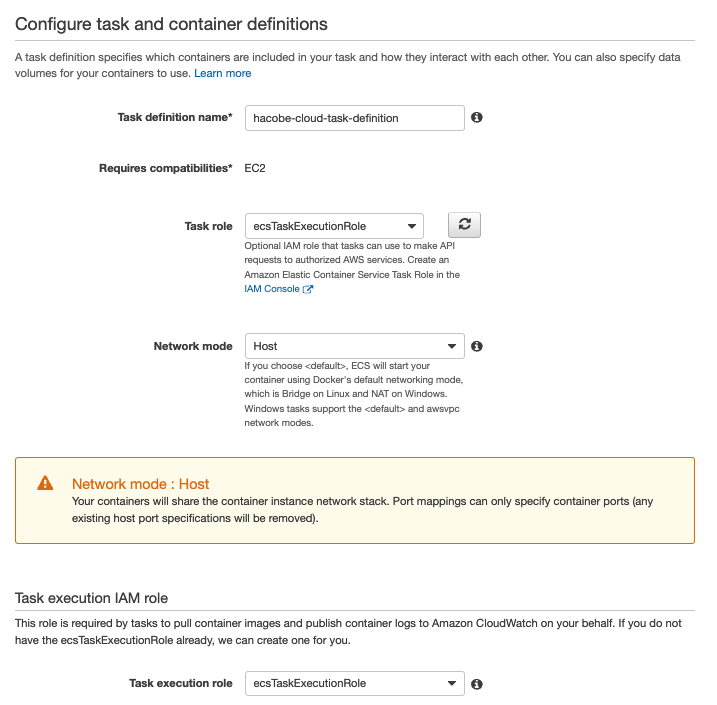The width and height of the screenshot is (717, 705).
Task: Focus the Task definition name input field
Action: click(354, 118)
